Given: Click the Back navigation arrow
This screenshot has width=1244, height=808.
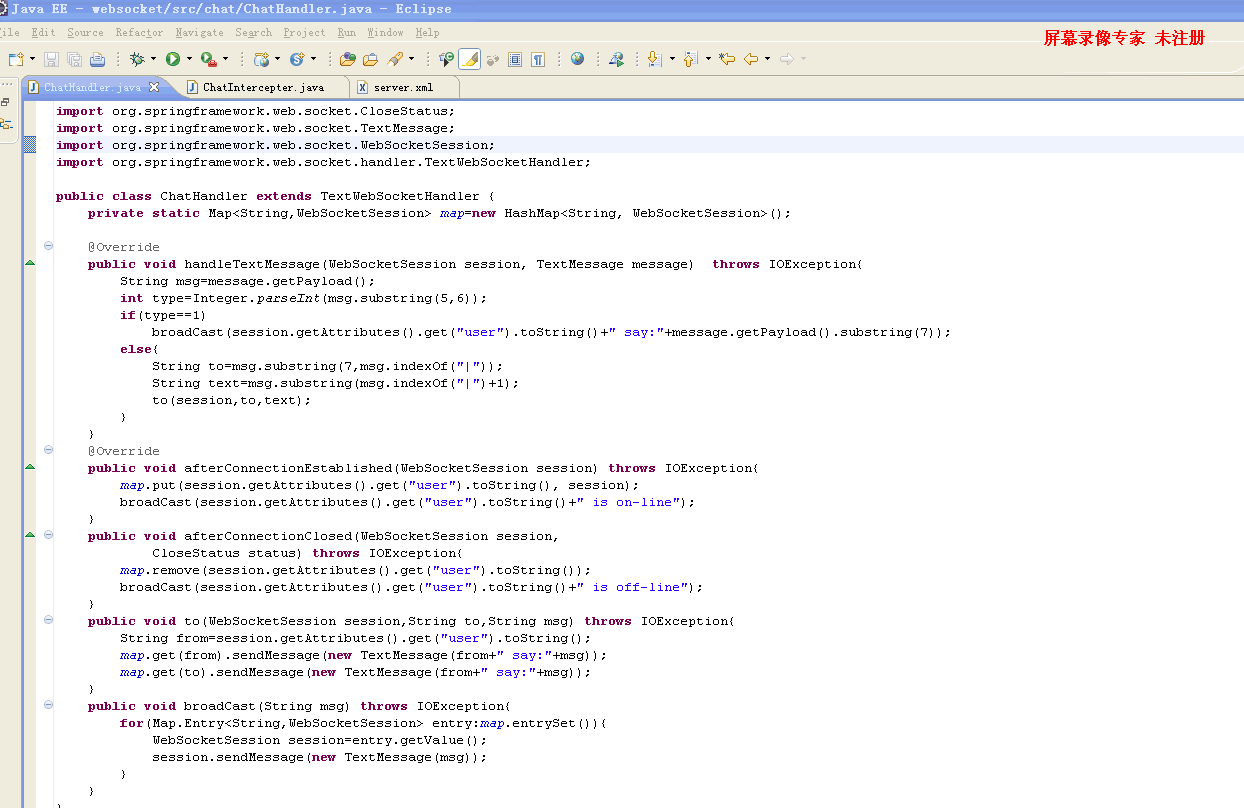Looking at the screenshot, I should coord(751,59).
